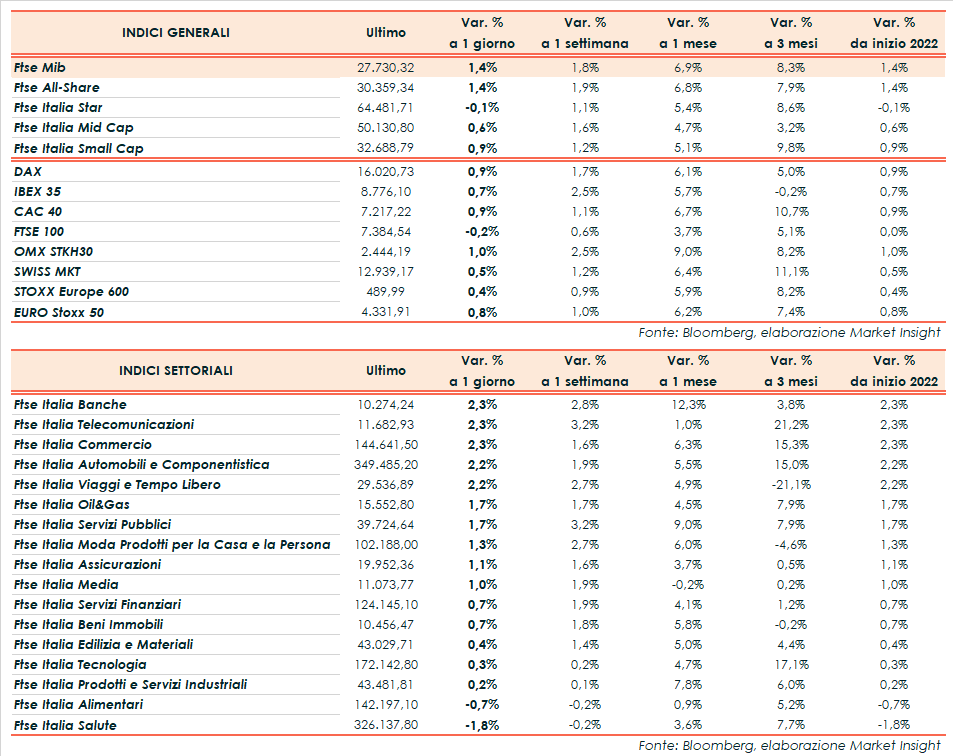
Task: Click the Ftse Italia Tecnologia row label
Action: tap(80, 665)
